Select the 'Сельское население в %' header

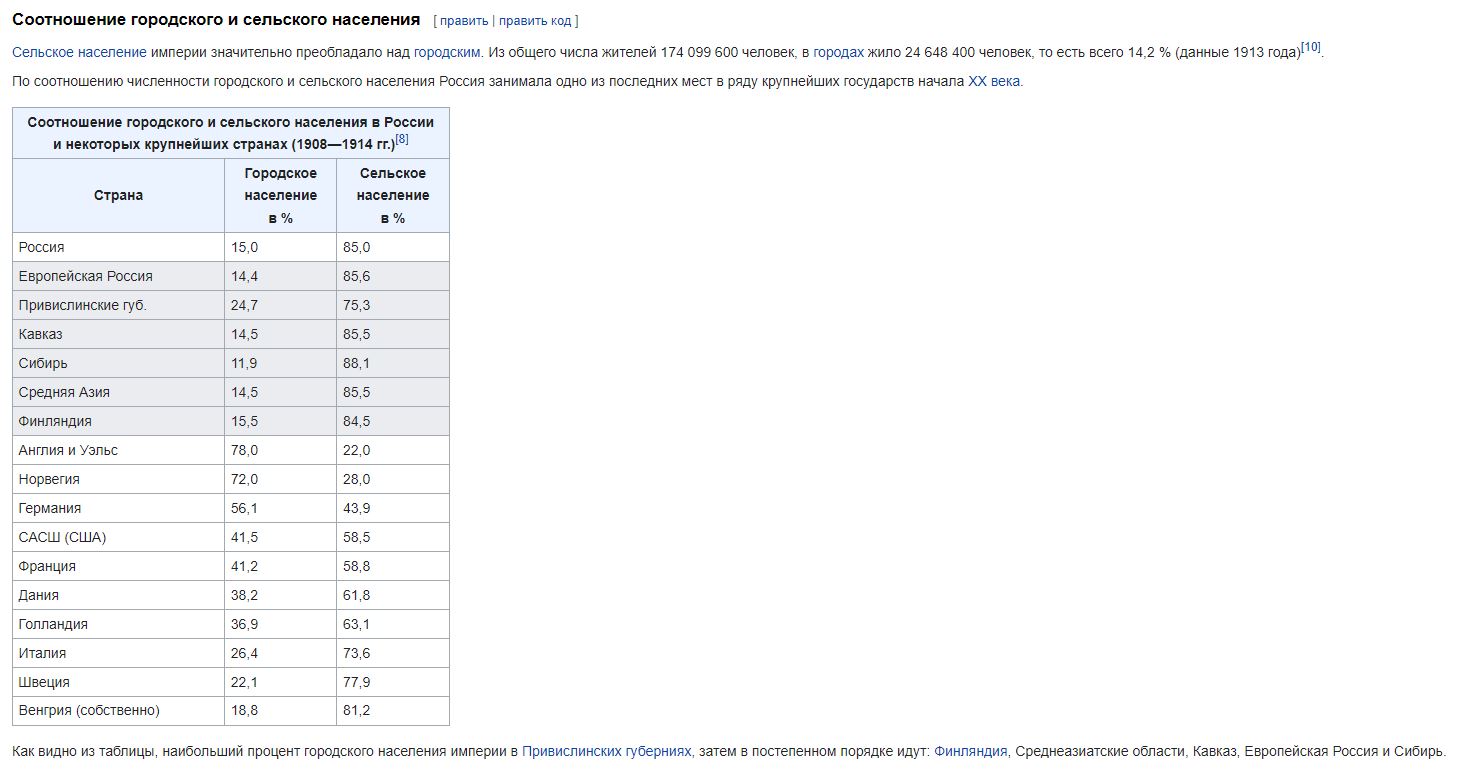pos(393,196)
